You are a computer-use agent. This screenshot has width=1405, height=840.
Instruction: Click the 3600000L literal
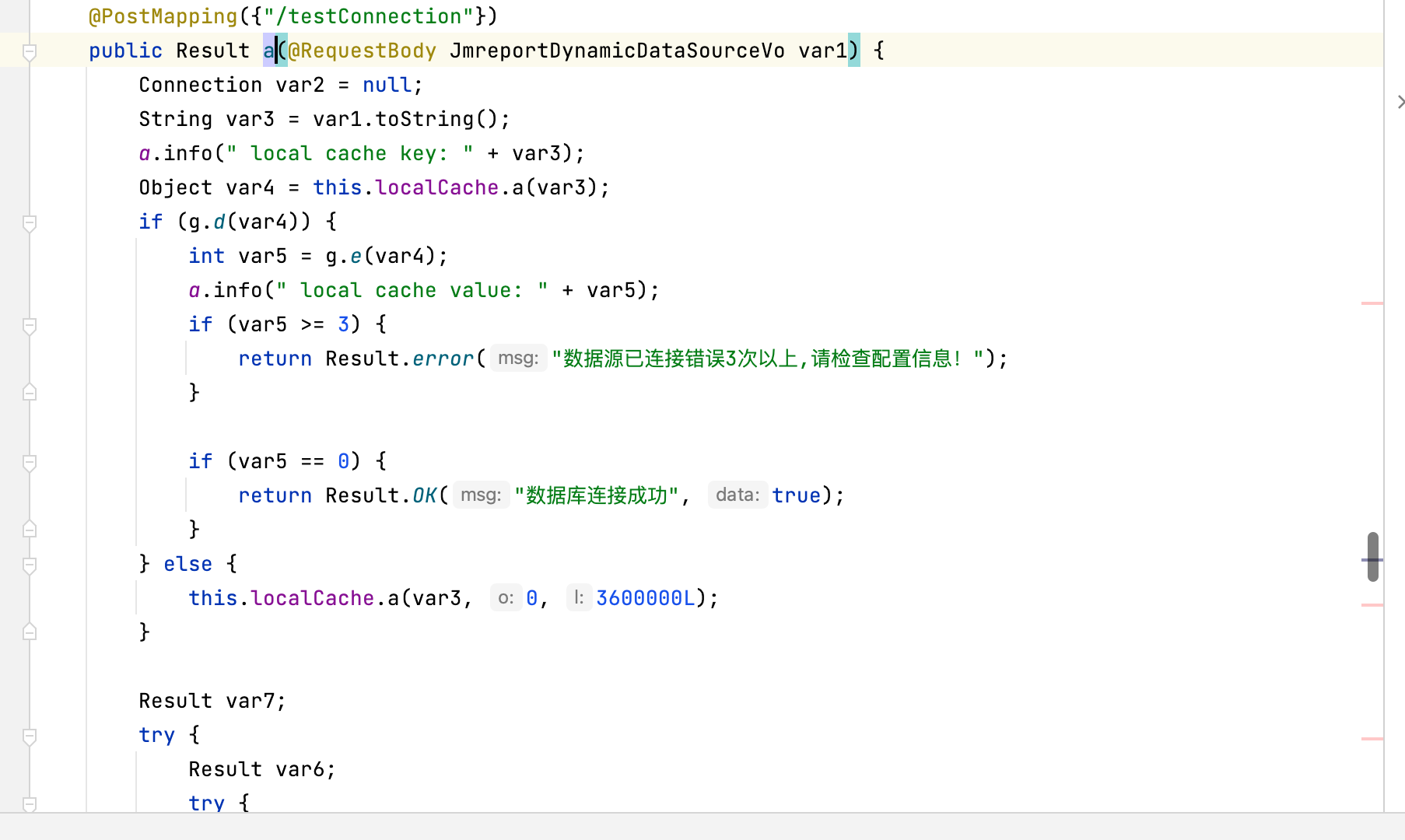click(646, 598)
